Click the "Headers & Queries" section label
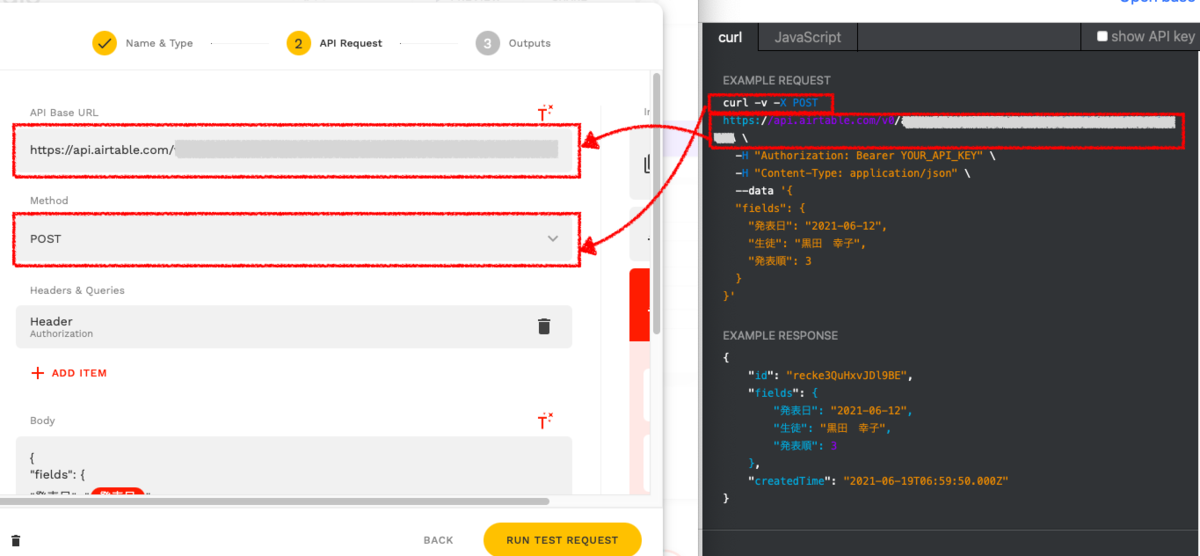Screen dimensions: 1200x556 click(77, 290)
